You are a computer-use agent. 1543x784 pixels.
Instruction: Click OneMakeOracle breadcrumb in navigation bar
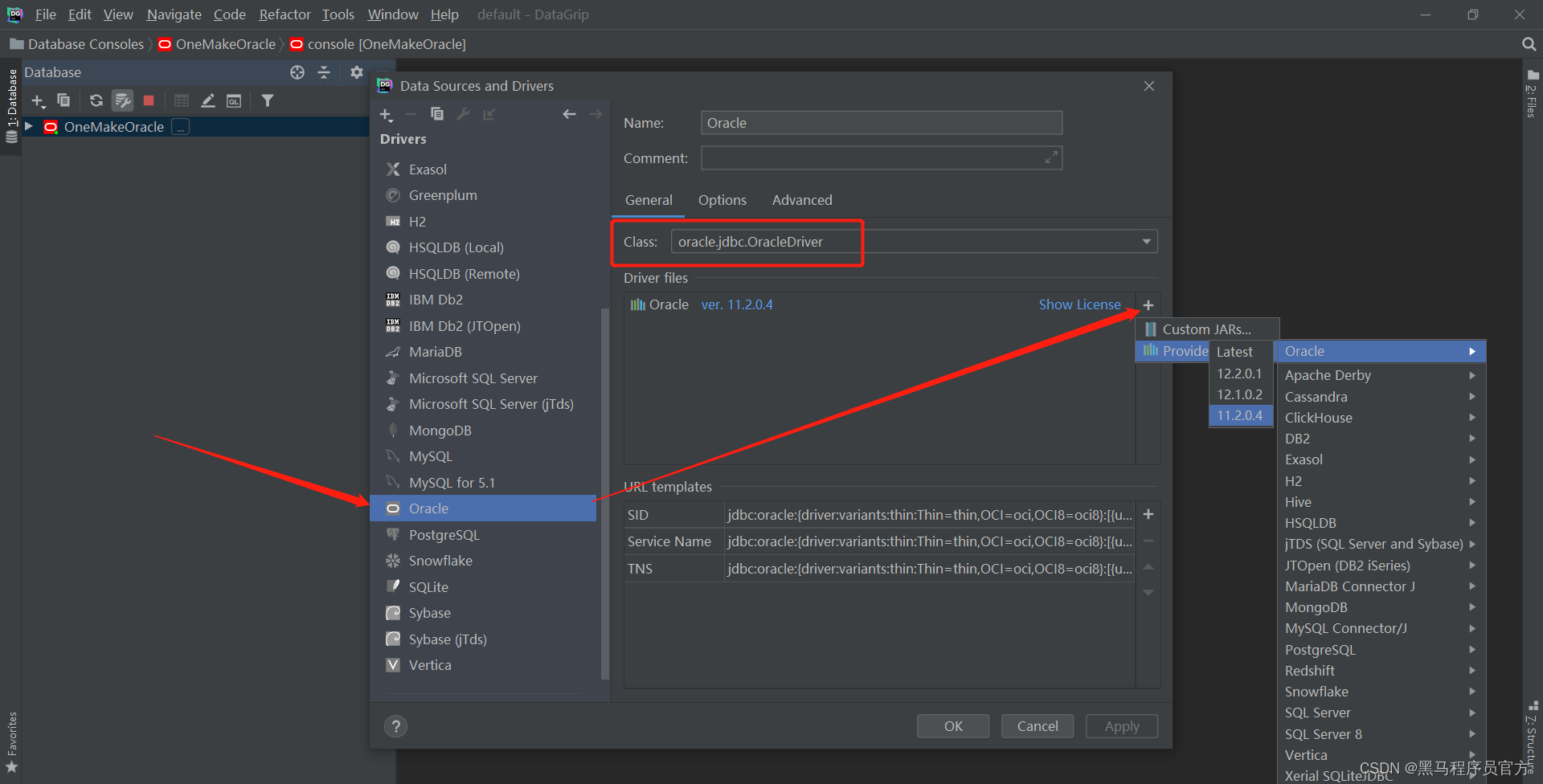[x=217, y=44]
